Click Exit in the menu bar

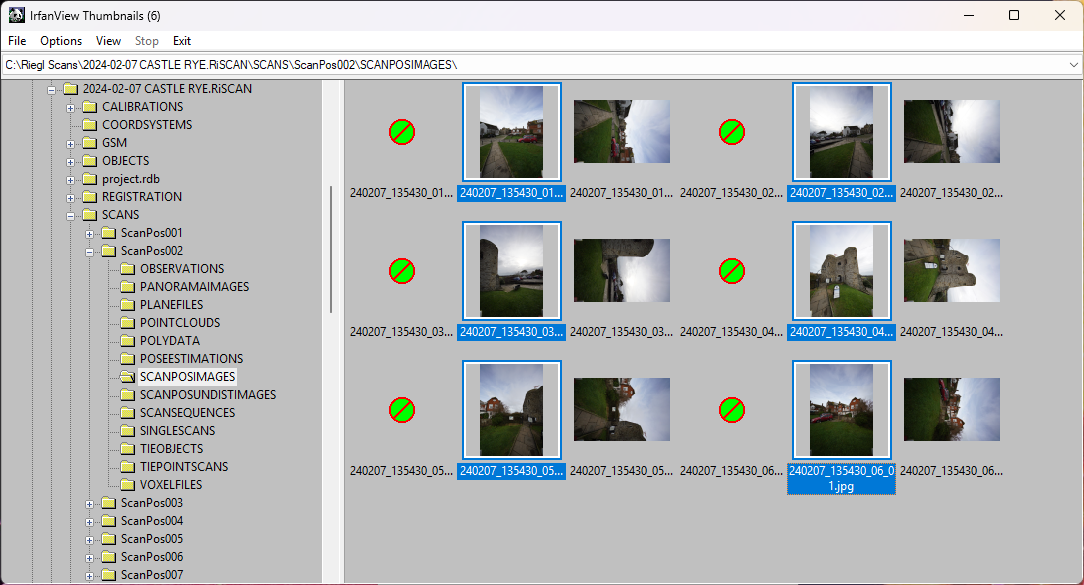[x=181, y=41]
